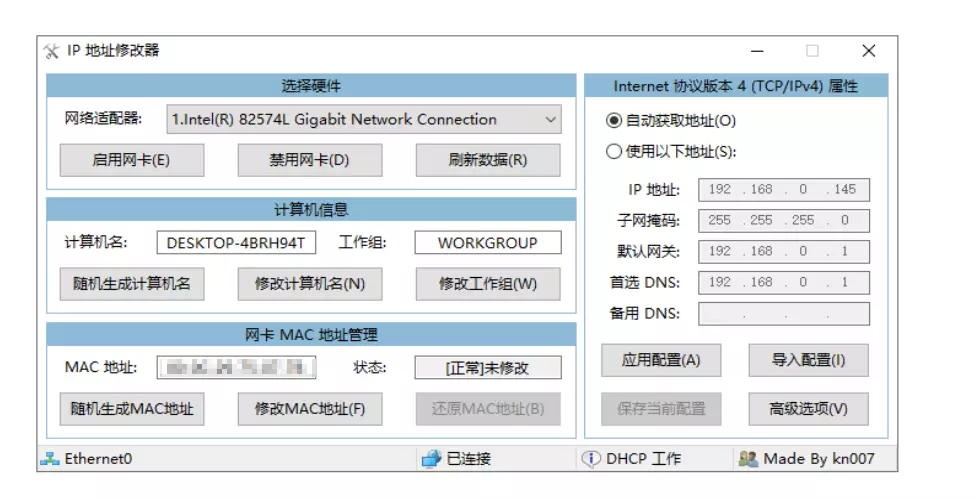Click 高级选项(V) button
The height and width of the screenshot is (500, 975).
click(808, 409)
